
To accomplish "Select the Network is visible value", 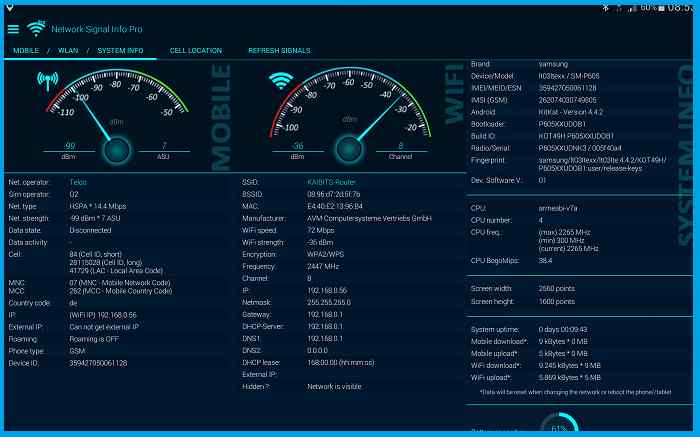I will (x=334, y=387).
